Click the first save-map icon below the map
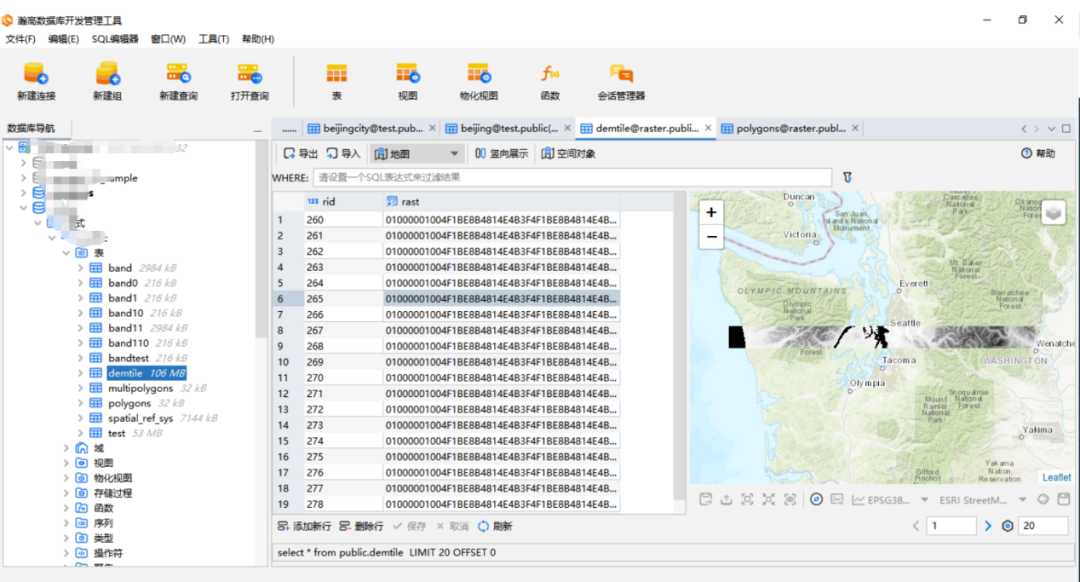This screenshot has height=582, width=1080. tap(705, 499)
